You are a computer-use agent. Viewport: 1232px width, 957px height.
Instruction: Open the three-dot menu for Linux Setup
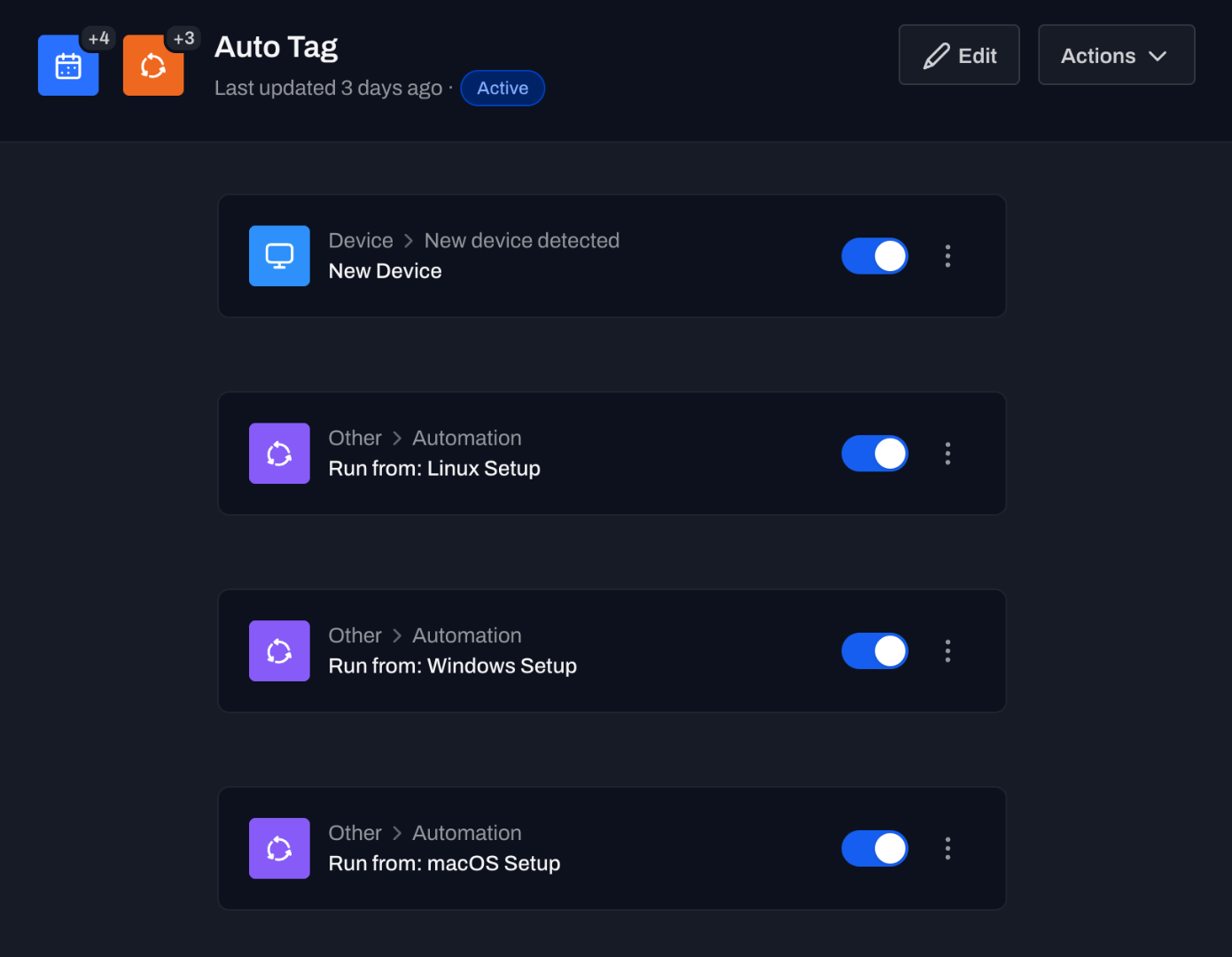(x=947, y=454)
